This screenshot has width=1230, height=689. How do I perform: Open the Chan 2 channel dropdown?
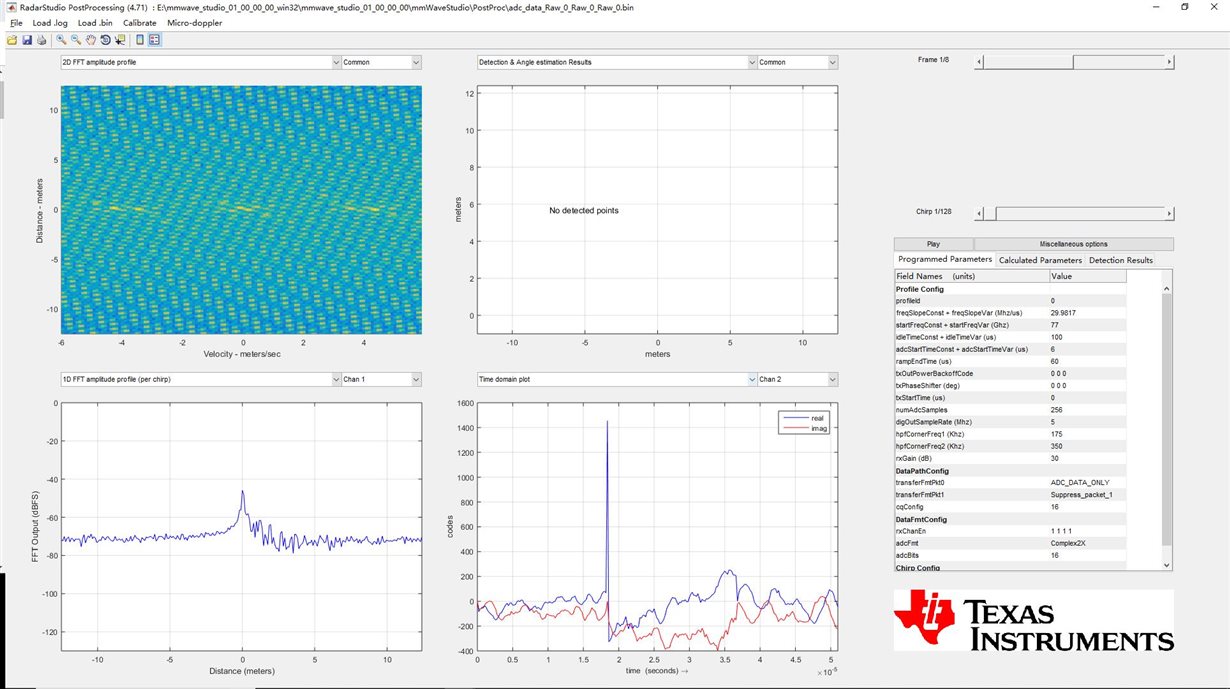(x=797, y=379)
